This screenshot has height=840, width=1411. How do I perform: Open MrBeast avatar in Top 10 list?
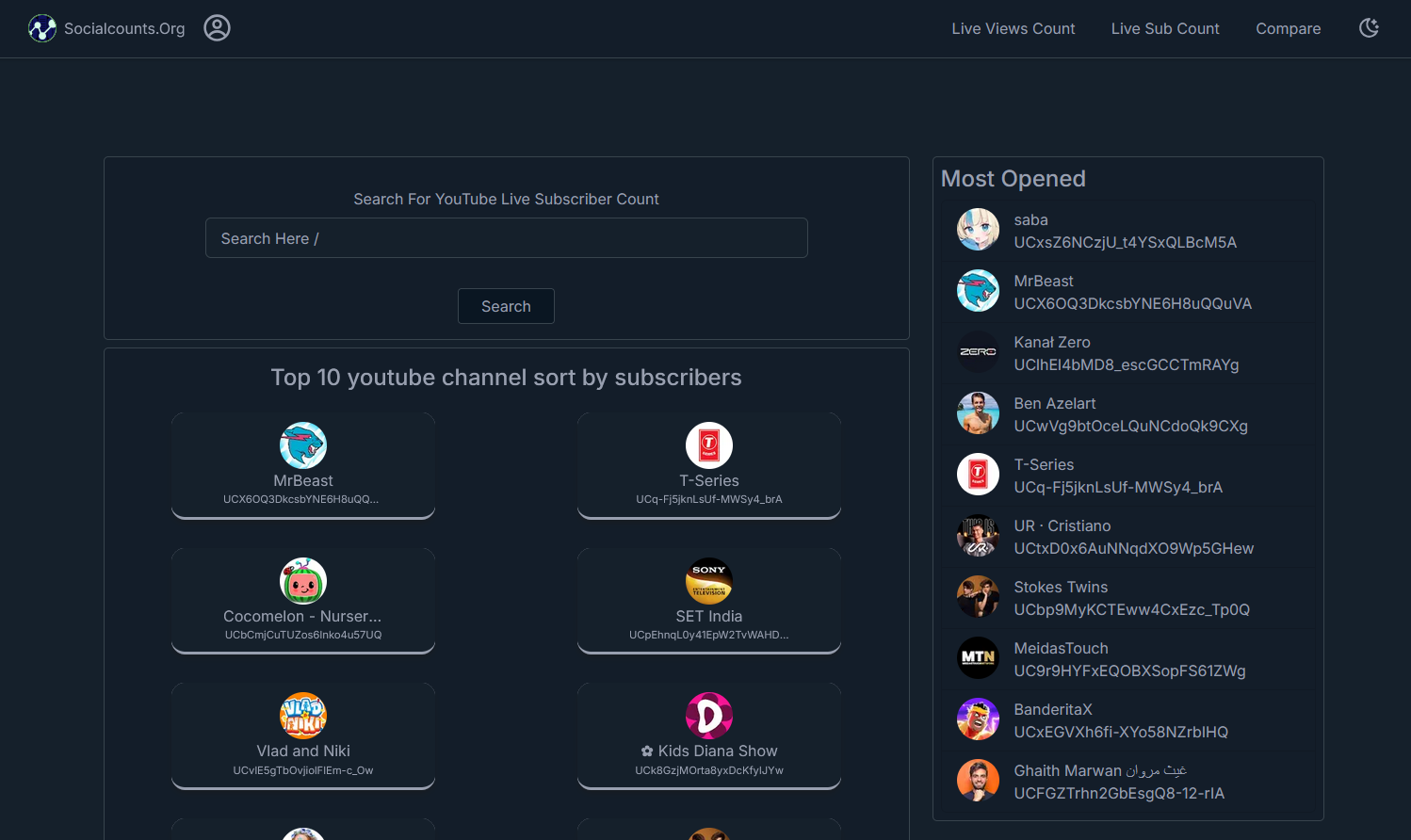303,445
